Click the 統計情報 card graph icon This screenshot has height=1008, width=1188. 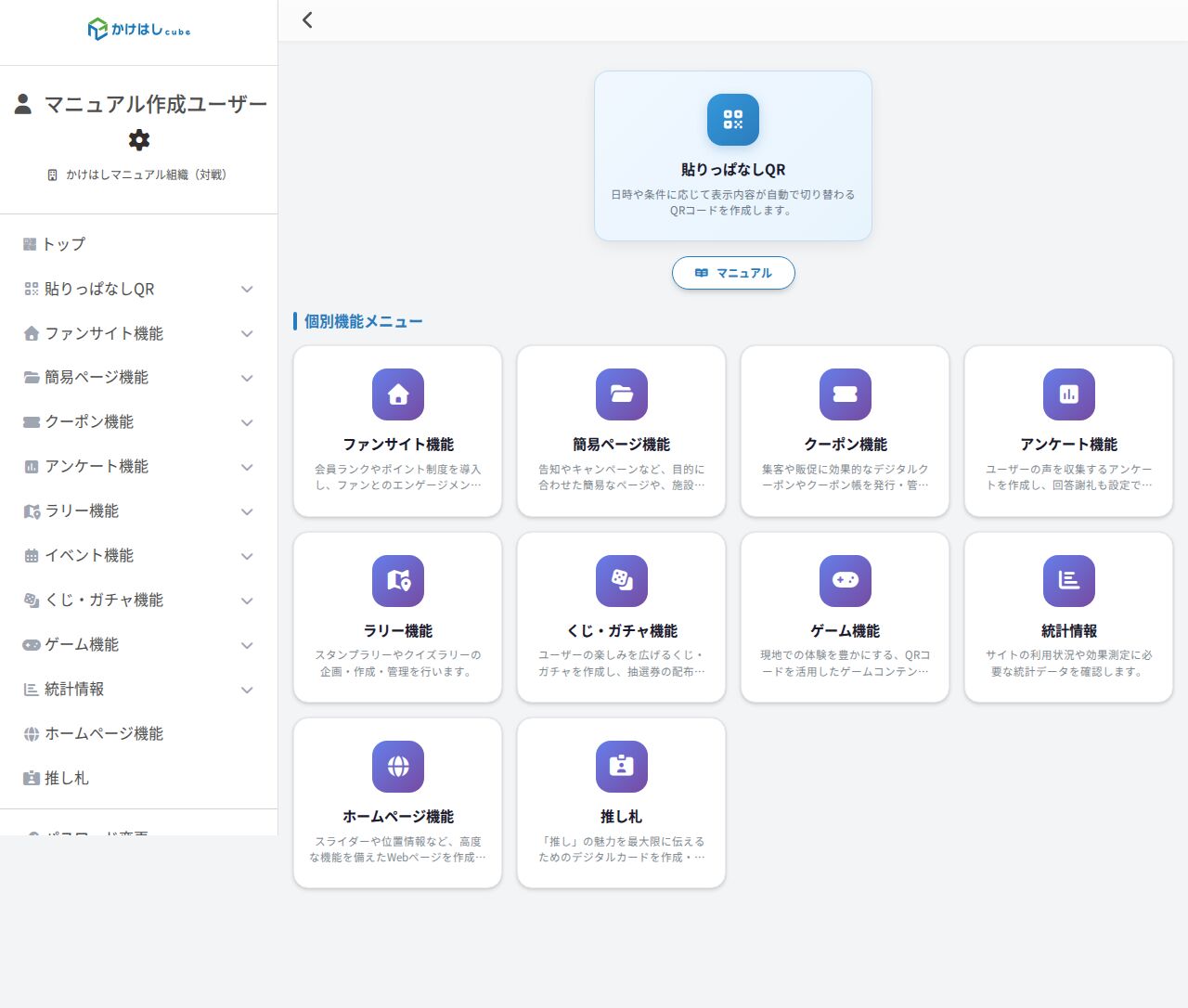tap(1069, 581)
